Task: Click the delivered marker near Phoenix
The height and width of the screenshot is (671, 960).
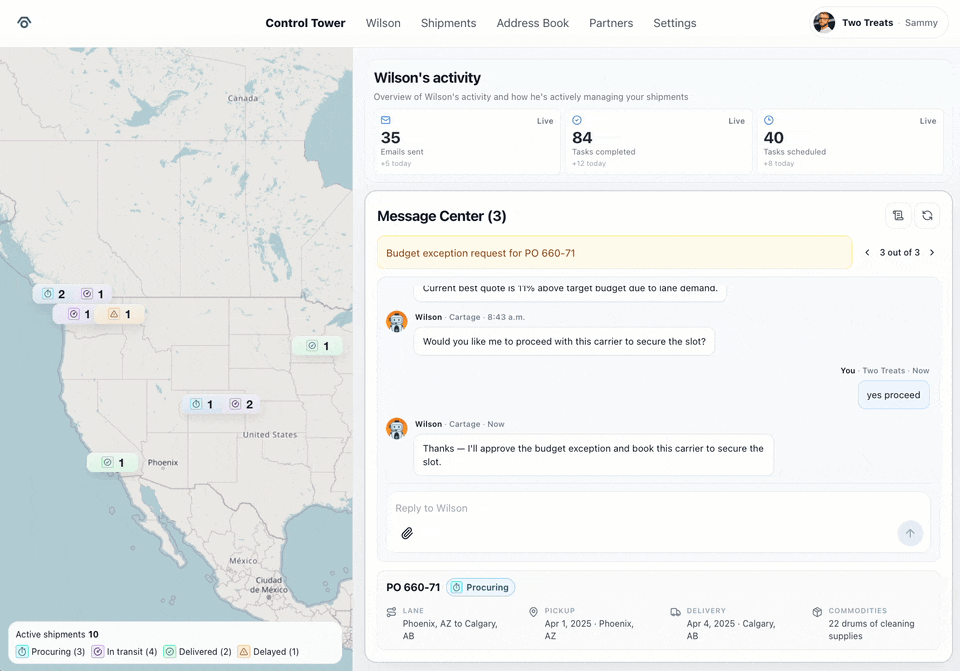Action: [x=113, y=463]
